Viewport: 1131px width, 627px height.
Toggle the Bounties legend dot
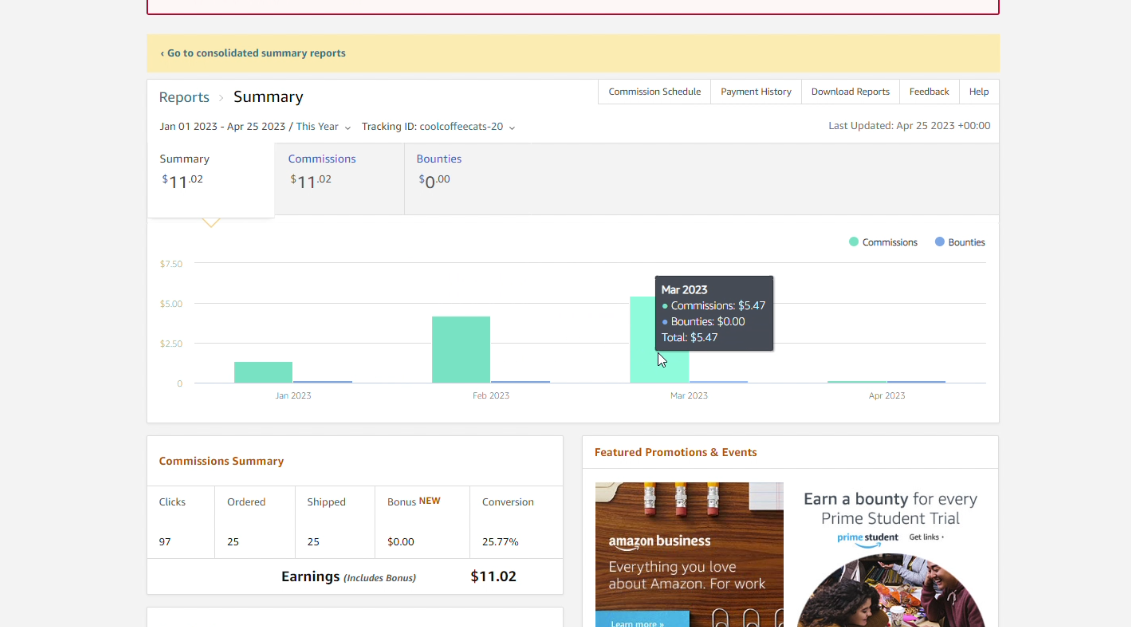coord(940,242)
